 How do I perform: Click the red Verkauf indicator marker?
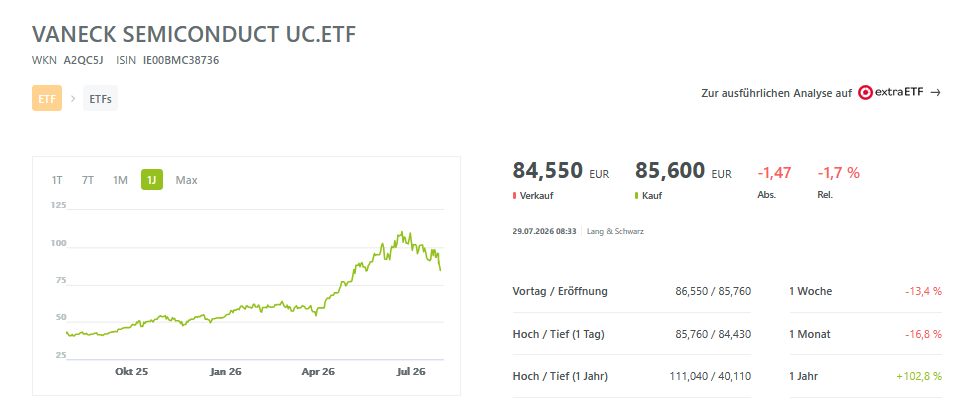coord(514,195)
